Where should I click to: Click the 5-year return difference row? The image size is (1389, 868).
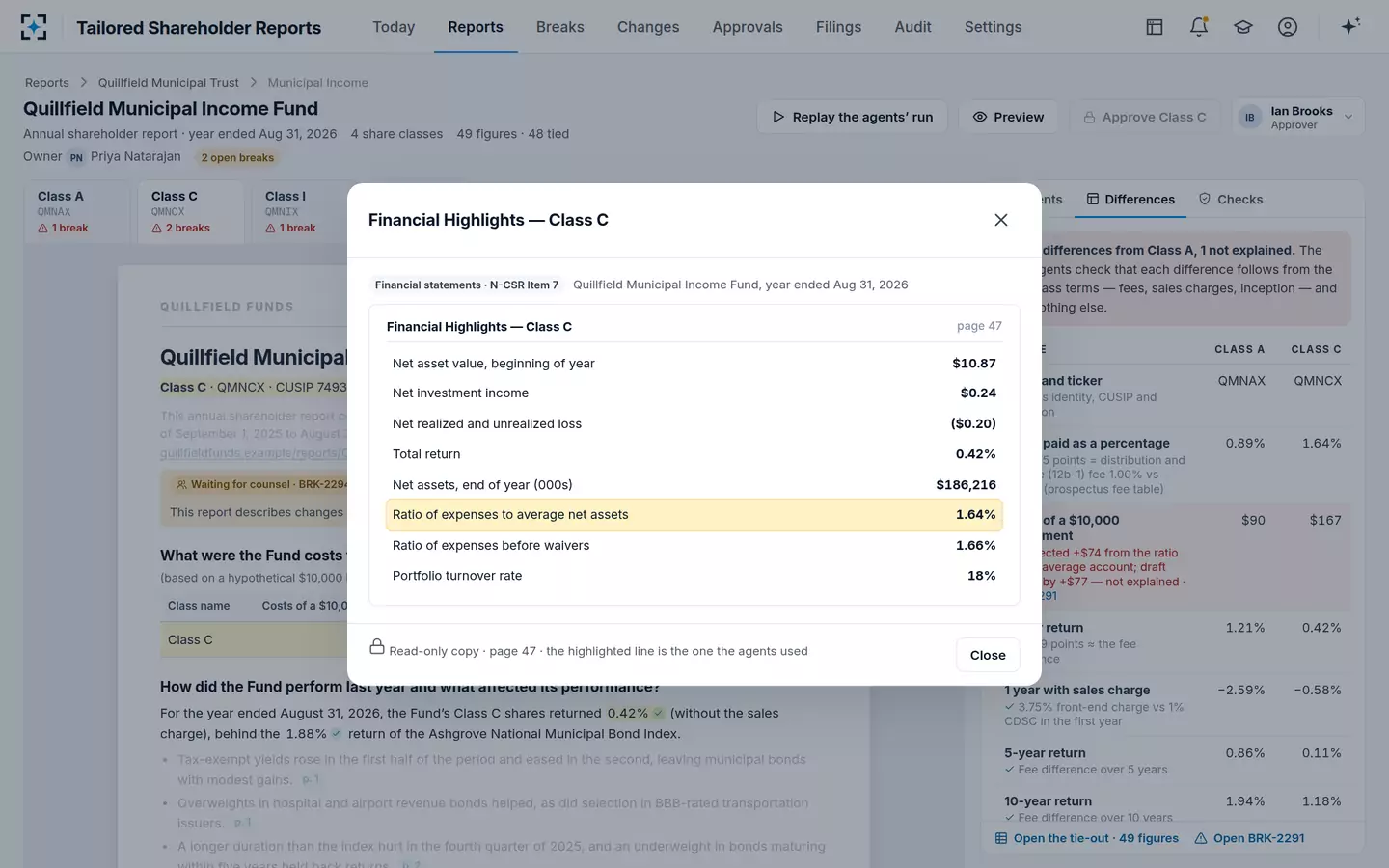click(x=1173, y=761)
